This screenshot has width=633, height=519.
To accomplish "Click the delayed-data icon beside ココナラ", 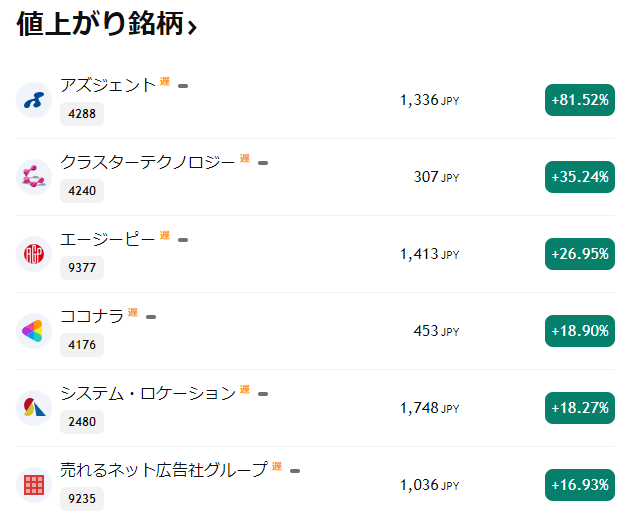I will tap(133, 313).
